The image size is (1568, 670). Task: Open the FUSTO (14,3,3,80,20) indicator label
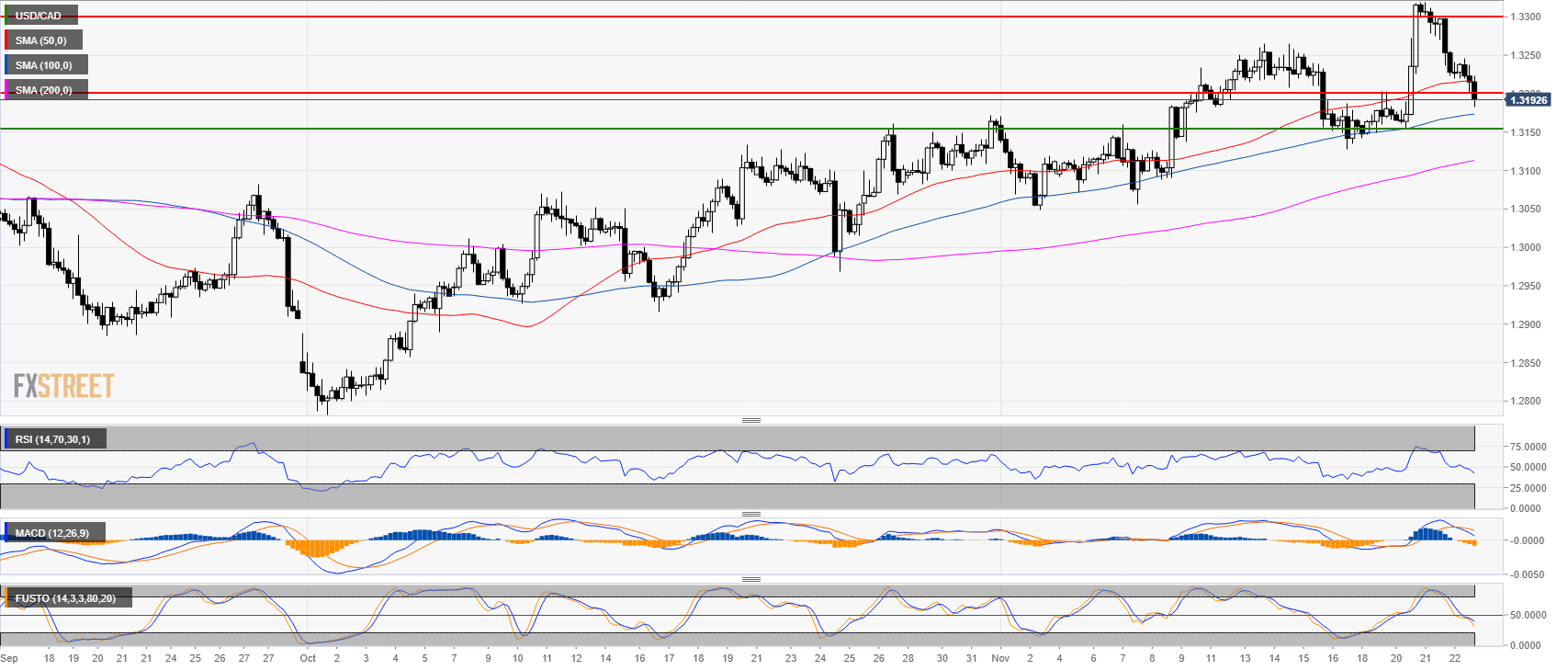[x=65, y=598]
